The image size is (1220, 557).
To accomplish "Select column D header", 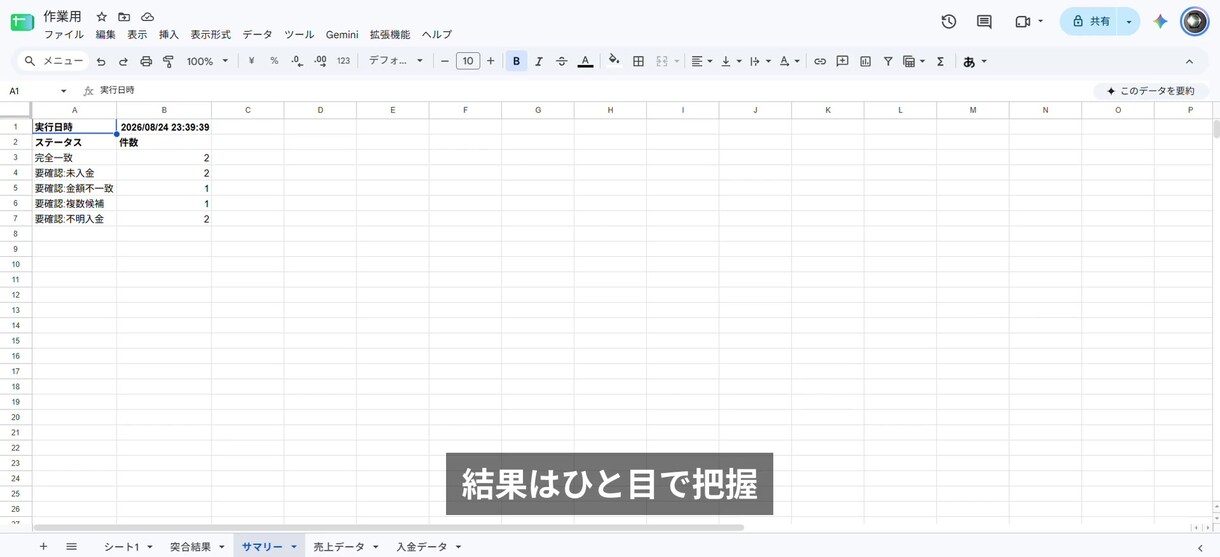I will [320, 110].
